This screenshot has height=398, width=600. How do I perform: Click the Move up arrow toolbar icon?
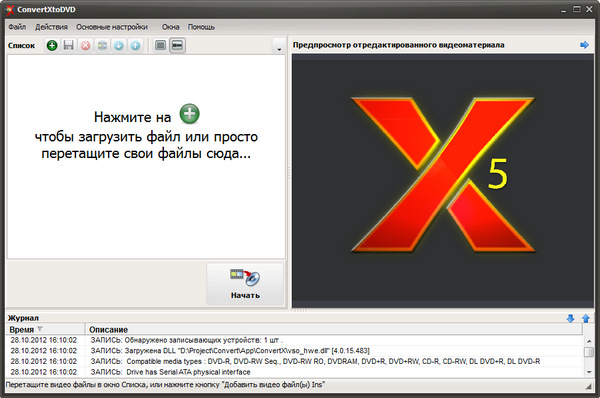click(x=135, y=46)
